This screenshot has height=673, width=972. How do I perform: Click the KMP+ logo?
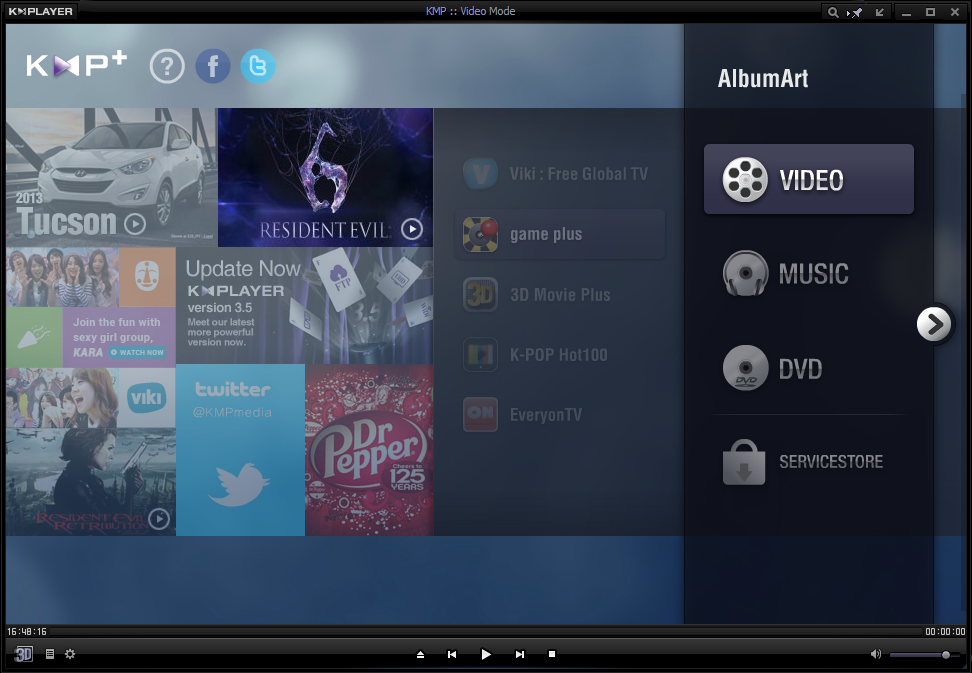(x=76, y=65)
